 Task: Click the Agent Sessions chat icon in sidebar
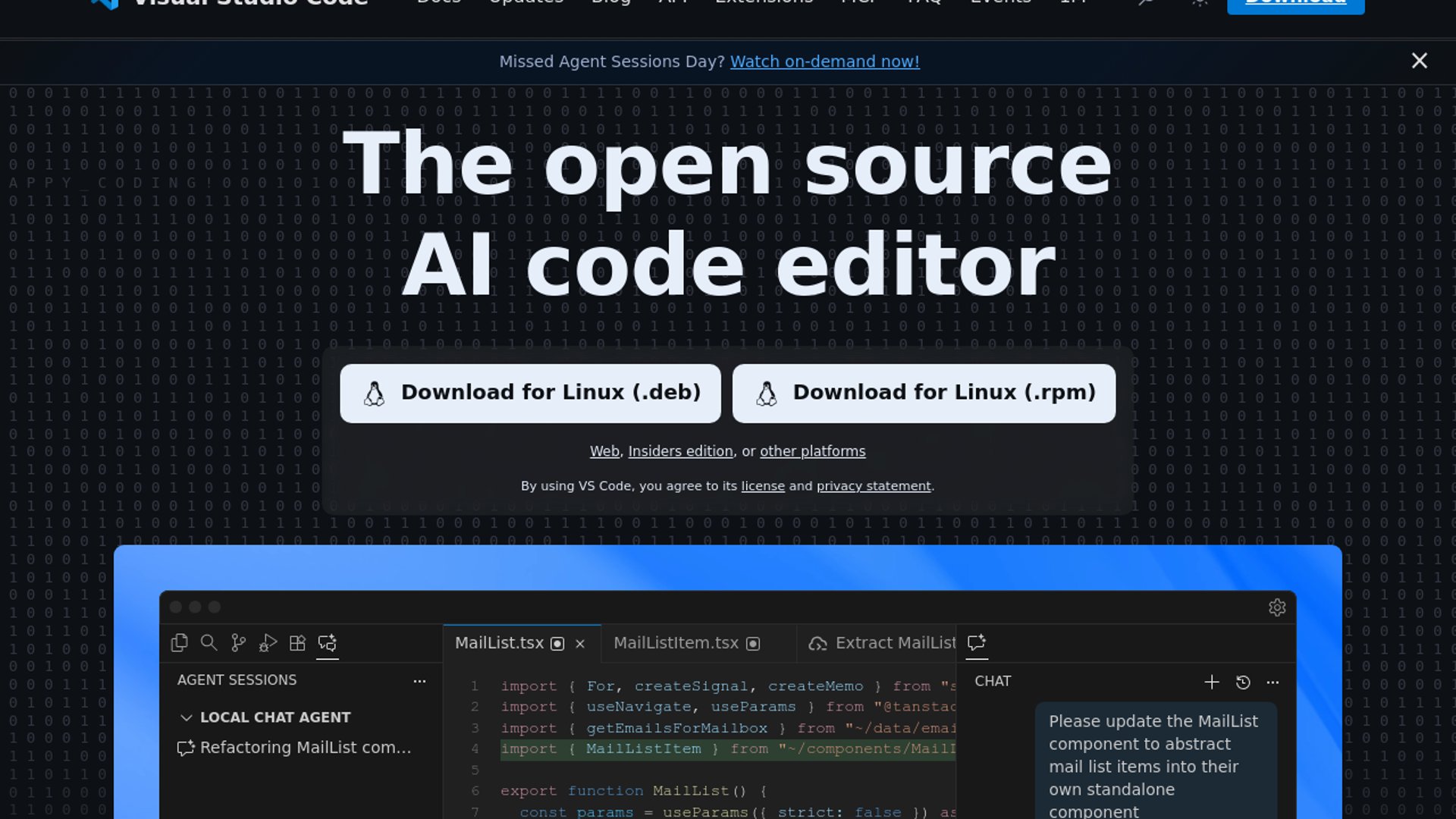(x=328, y=643)
